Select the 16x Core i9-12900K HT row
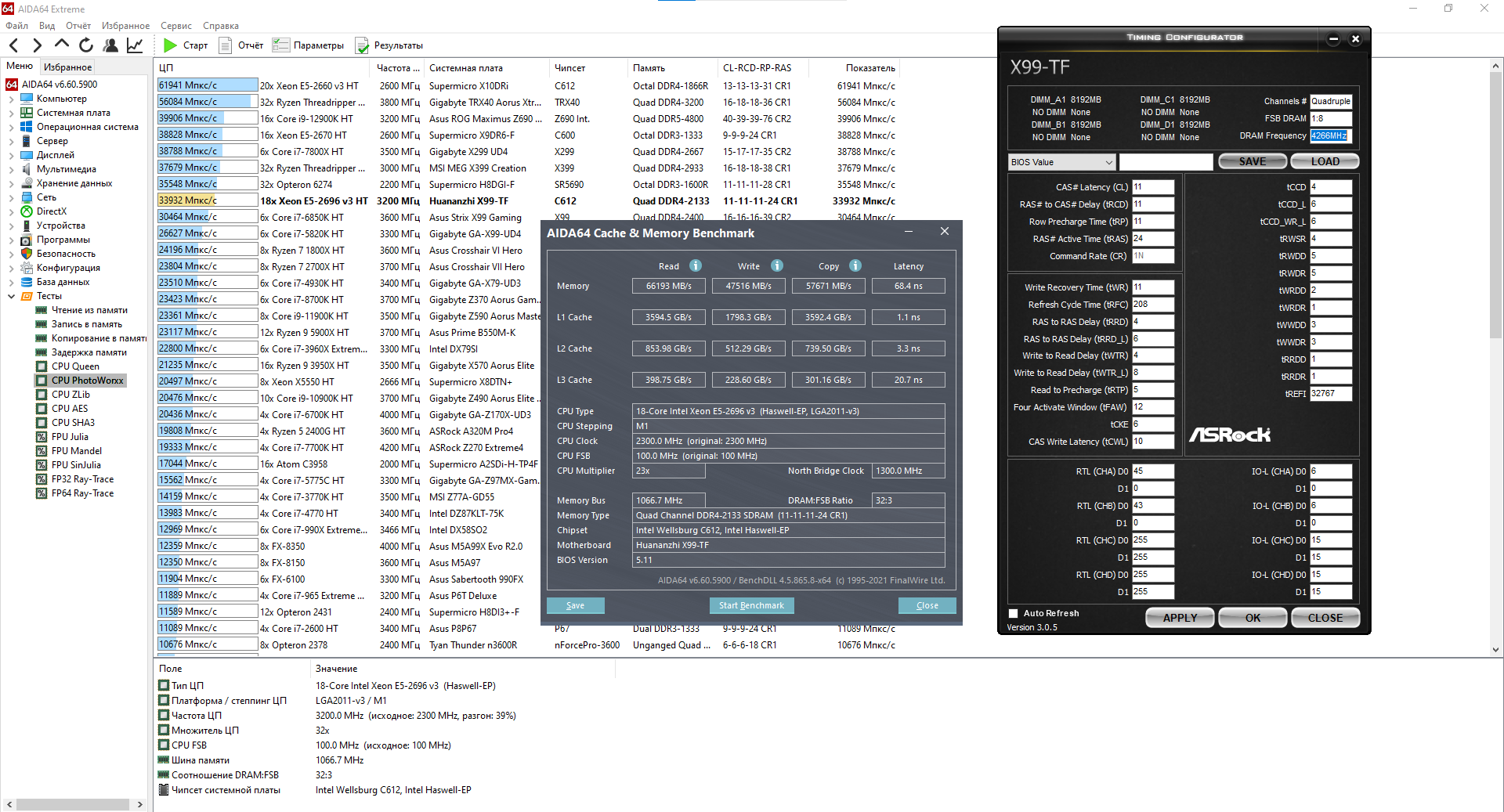 [x=526, y=119]
